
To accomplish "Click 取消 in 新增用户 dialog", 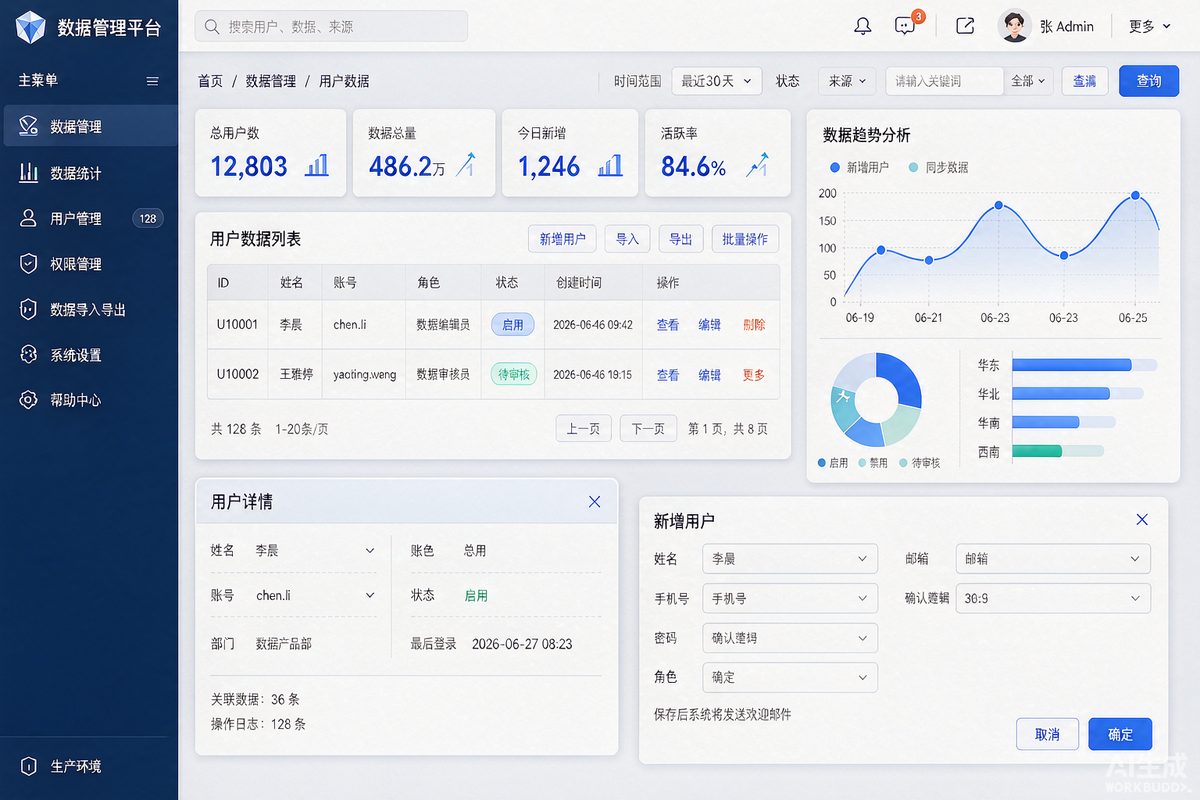I will tap(1047, 734).
